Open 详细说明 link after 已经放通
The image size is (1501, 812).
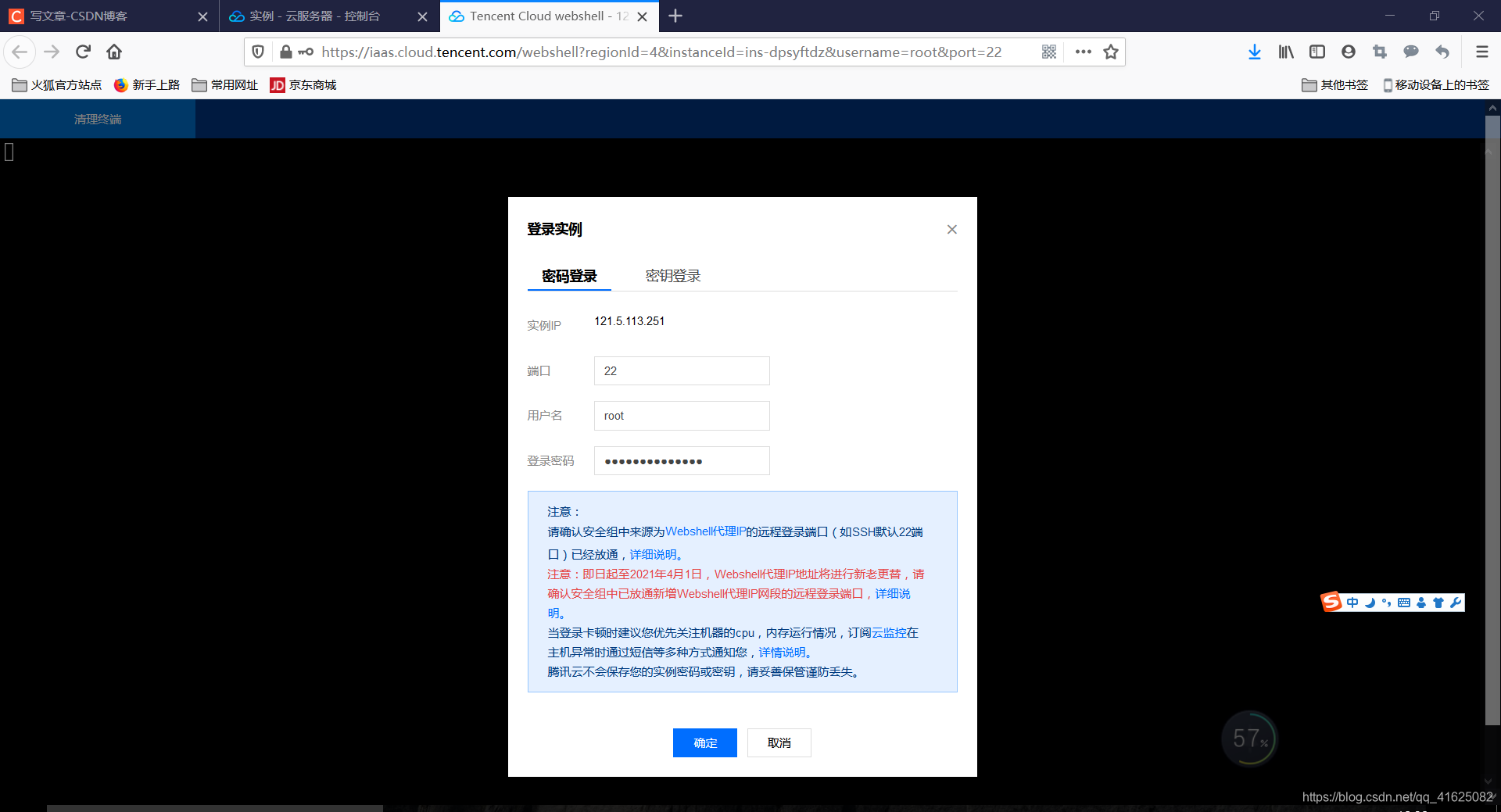(x=654, y=554)
